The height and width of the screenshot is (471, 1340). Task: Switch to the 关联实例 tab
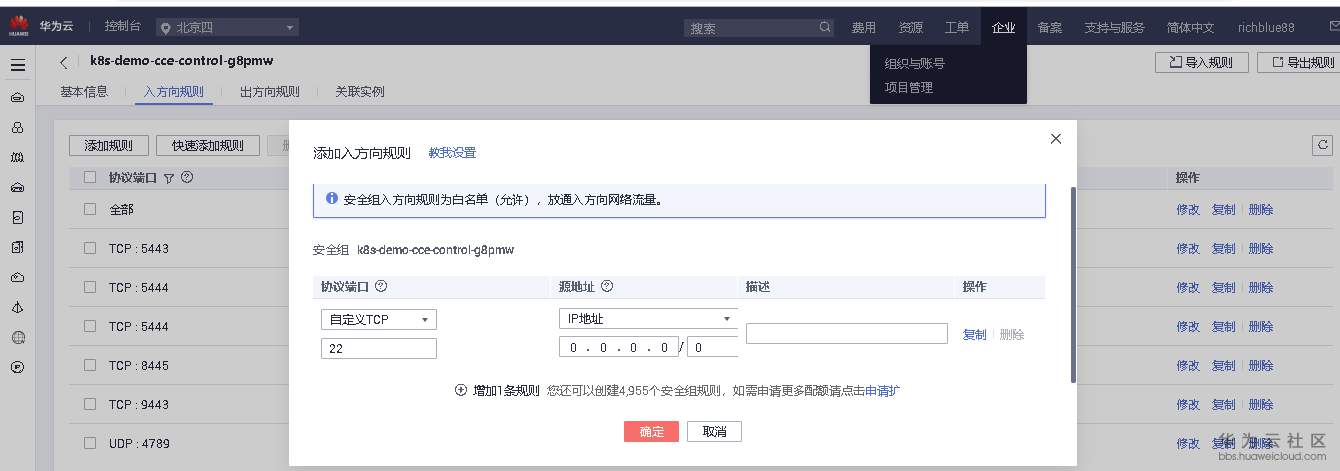[360, 92]
